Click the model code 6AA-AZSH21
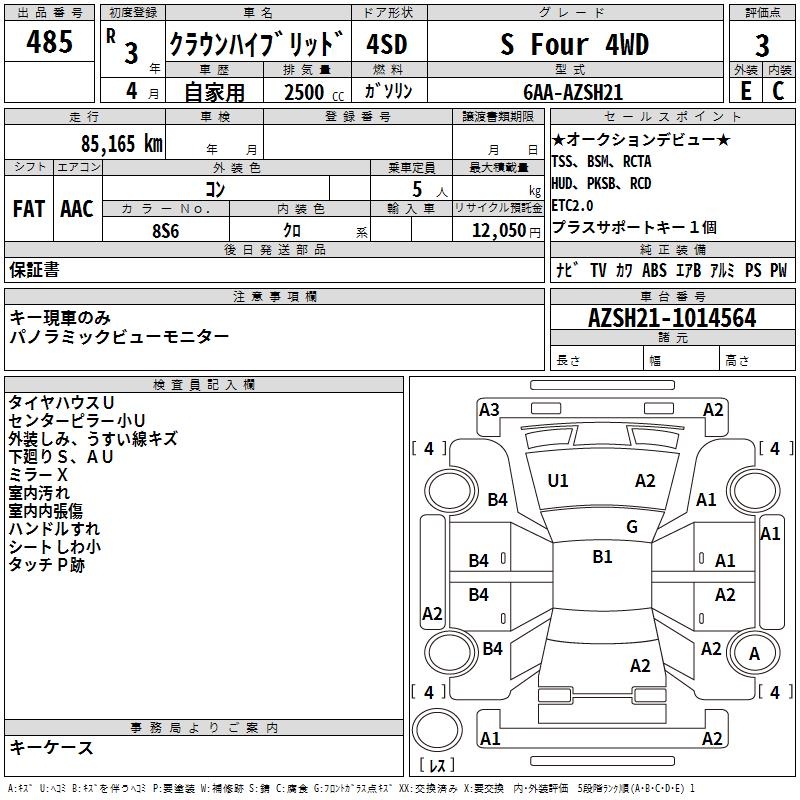 pos(573,91)
